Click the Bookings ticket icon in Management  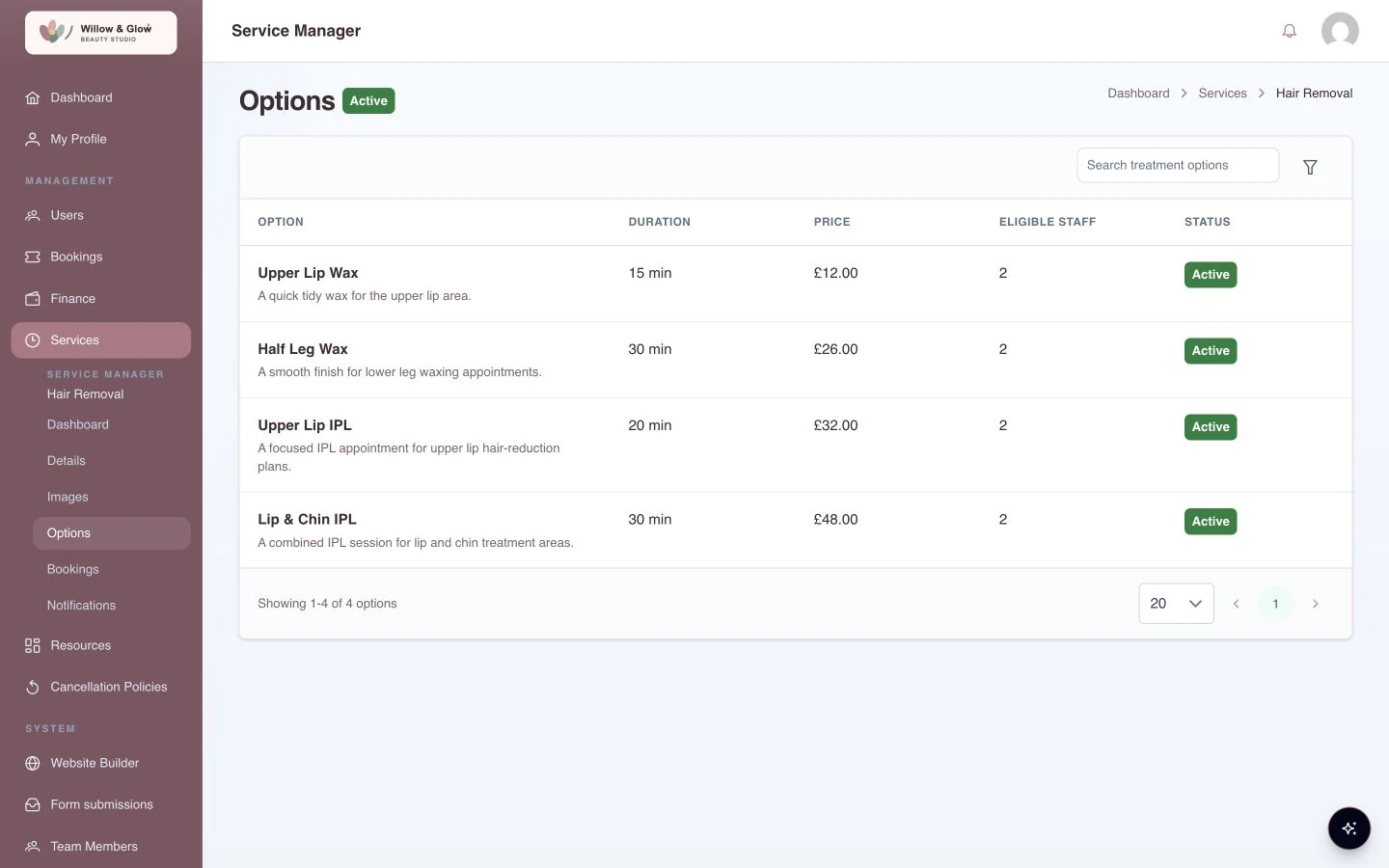tap(33, 257)
